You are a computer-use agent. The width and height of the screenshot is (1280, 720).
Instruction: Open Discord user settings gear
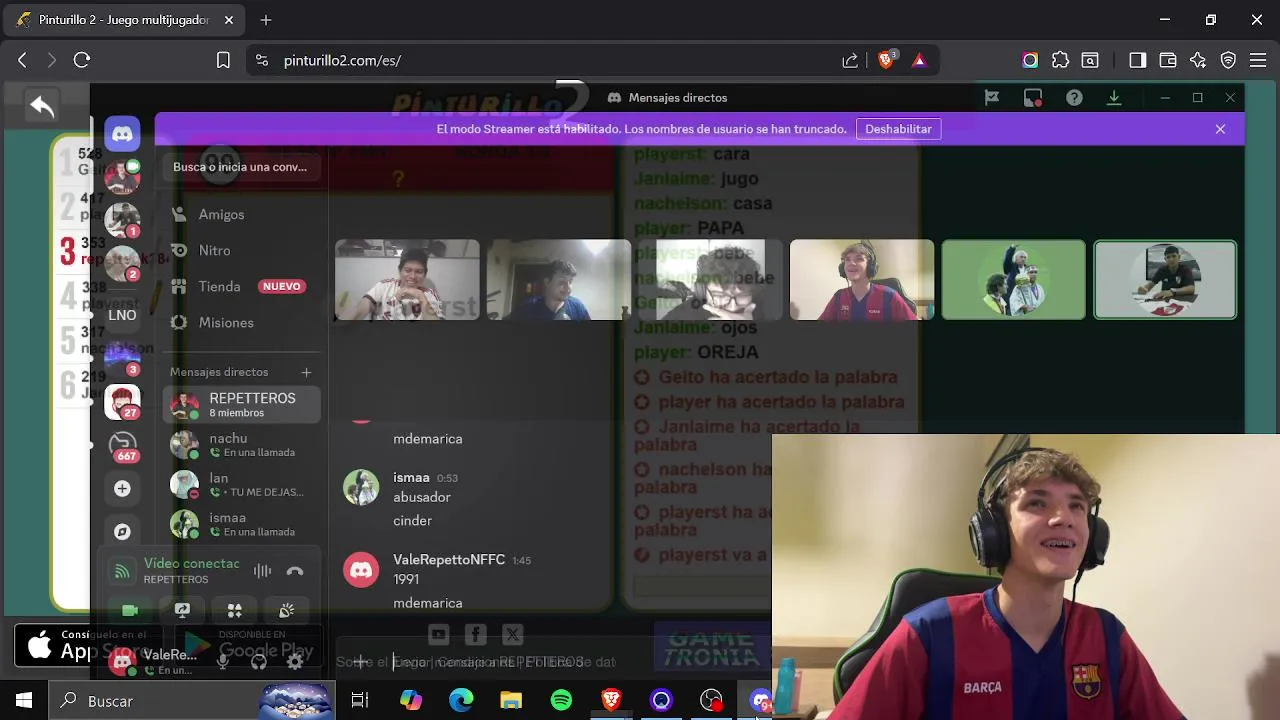pyautogui.click(x=295, y=661)
